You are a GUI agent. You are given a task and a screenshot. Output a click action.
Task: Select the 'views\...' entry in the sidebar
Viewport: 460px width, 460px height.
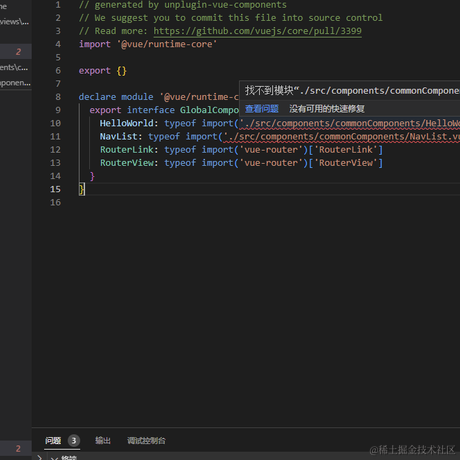[x=14, y=22]
